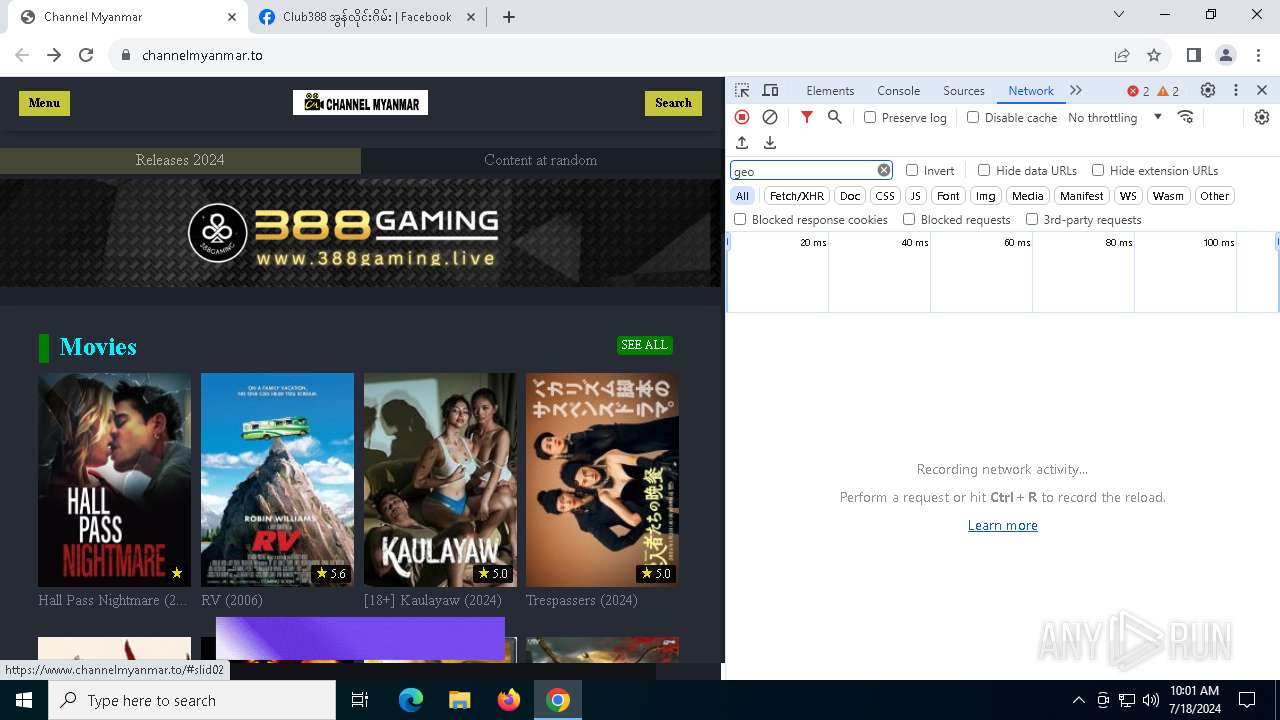Open File Explorer from the taskbar
The height and width of the screenshot is (720, 1280).
[x=460, y=700]
